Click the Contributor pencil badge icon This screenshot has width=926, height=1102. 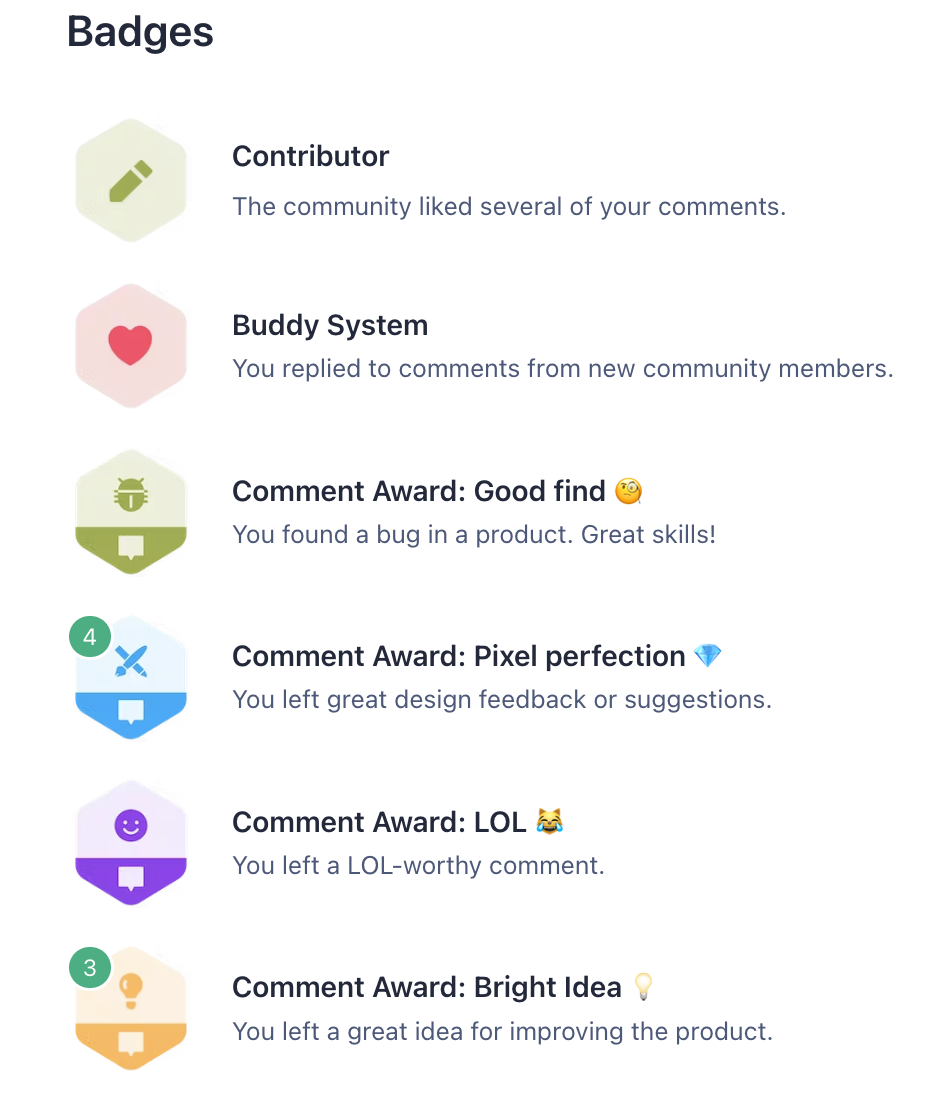131,181
